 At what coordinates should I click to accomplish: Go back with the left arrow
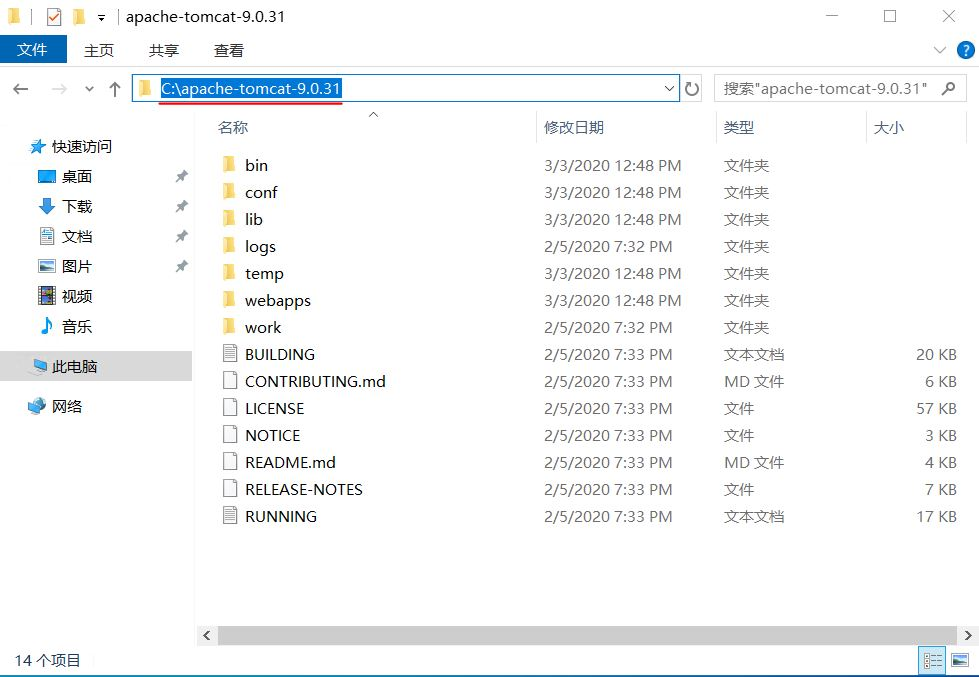click(21, 89)
